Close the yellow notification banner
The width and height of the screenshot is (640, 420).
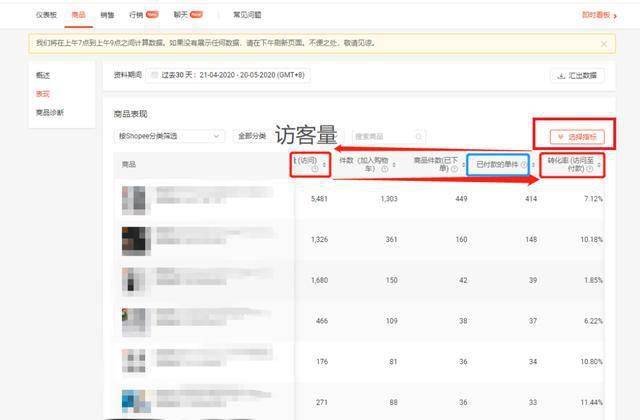tap(604, 44)
